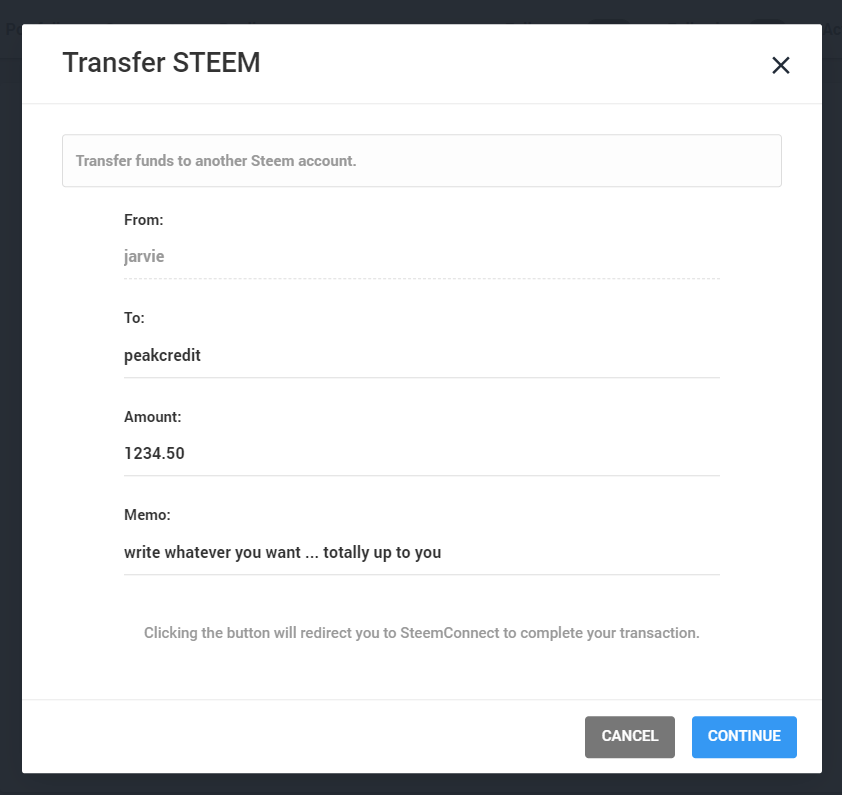
Task: Click the dashed line under the From value
Action: pyautogui.click(x=421, y=279)
